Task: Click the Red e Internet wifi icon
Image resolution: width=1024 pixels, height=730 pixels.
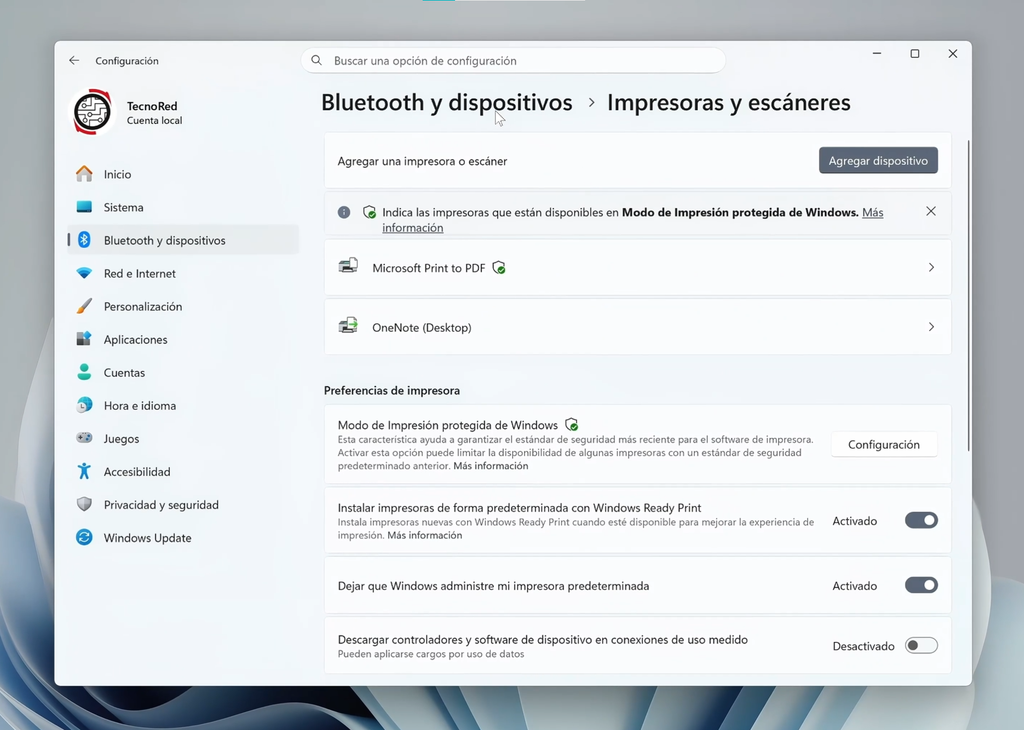Action: (84, 273)
